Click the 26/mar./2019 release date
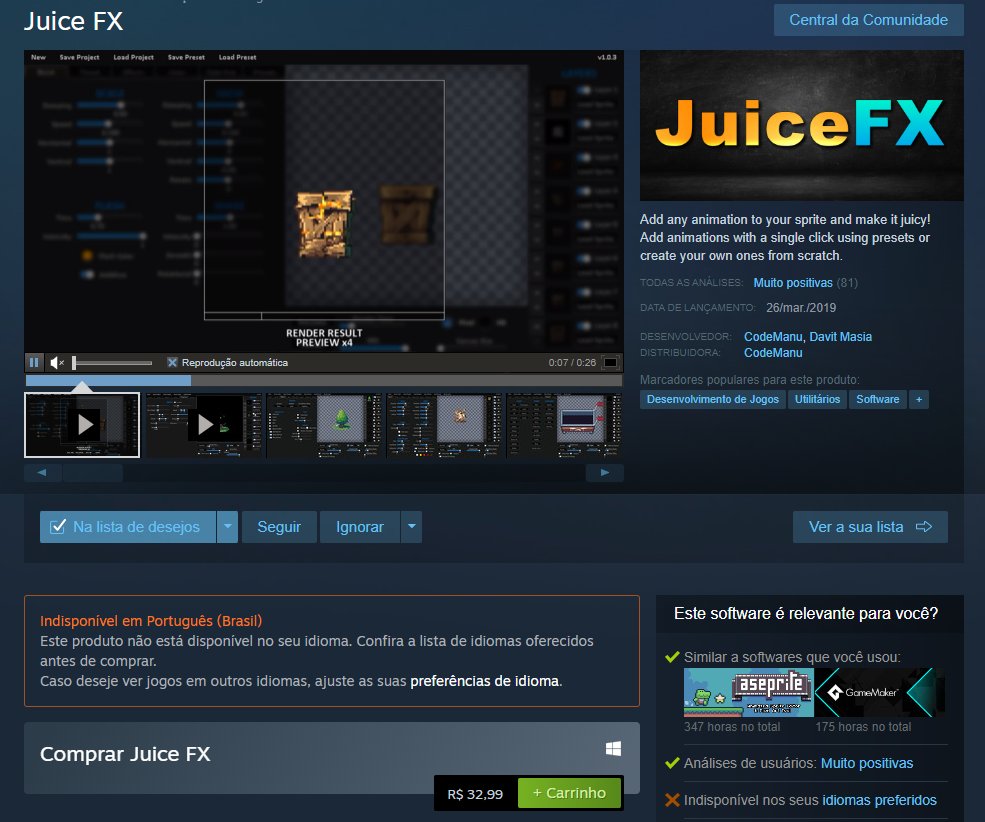Screen dimensions: 985x822 coord(801,308)
